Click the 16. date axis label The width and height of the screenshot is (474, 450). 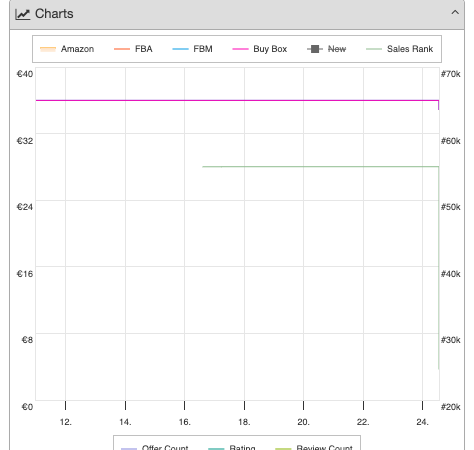coord(185,422)
